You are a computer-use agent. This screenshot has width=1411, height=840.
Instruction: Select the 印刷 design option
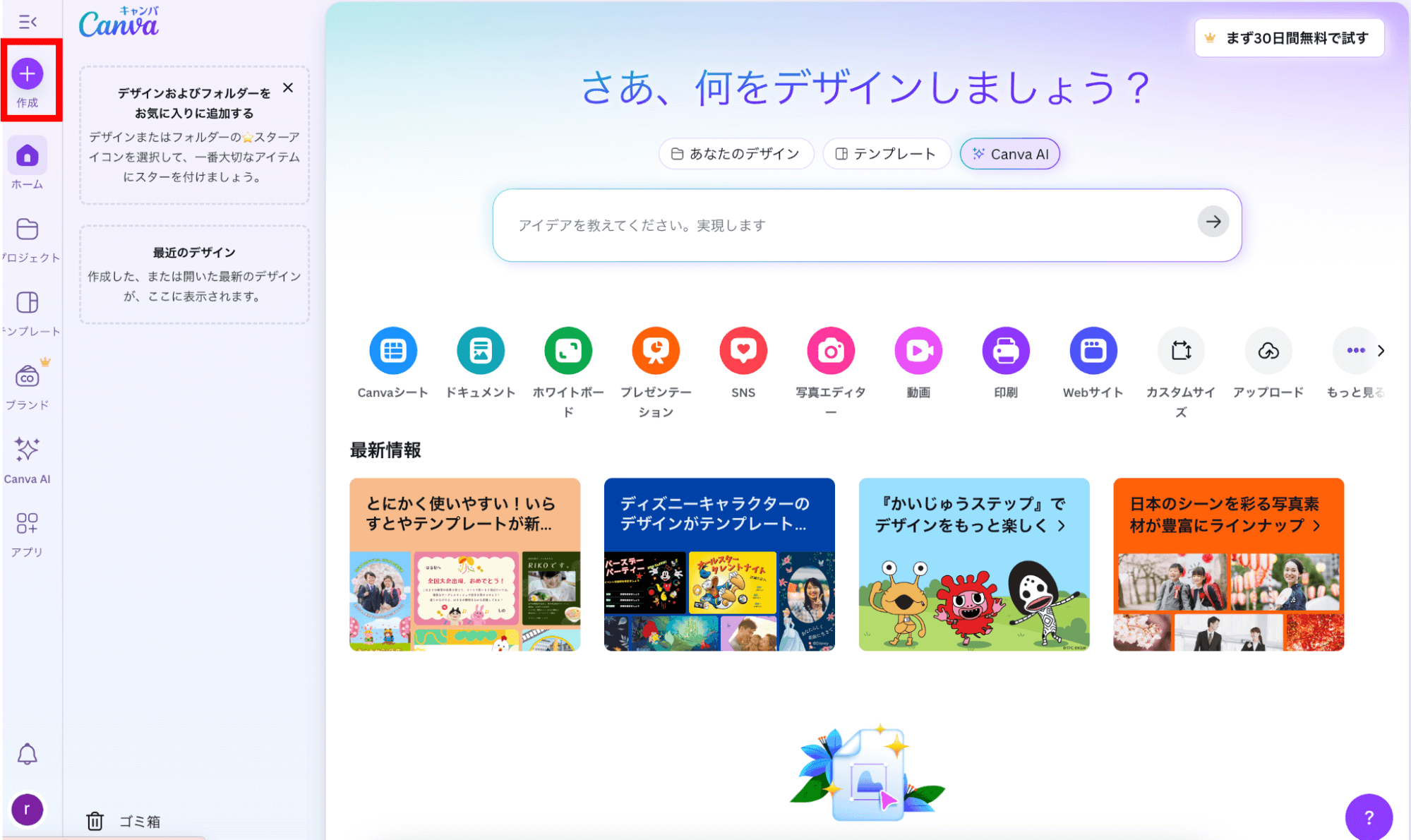pos(1005,350)
